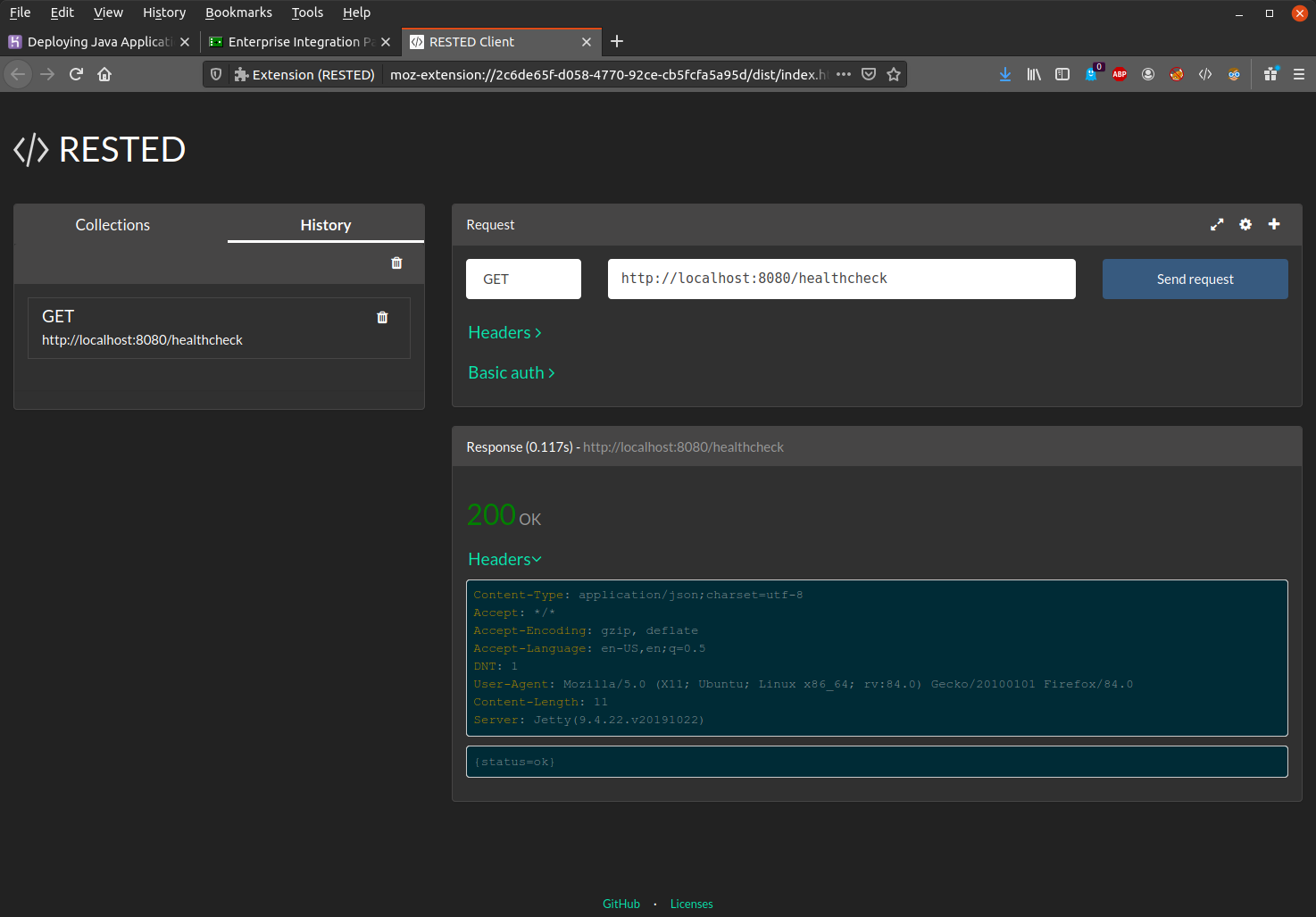The image size is (1316, 917).
Task: Open the gift box extensions icon
Action: (x=1270, y=74)
